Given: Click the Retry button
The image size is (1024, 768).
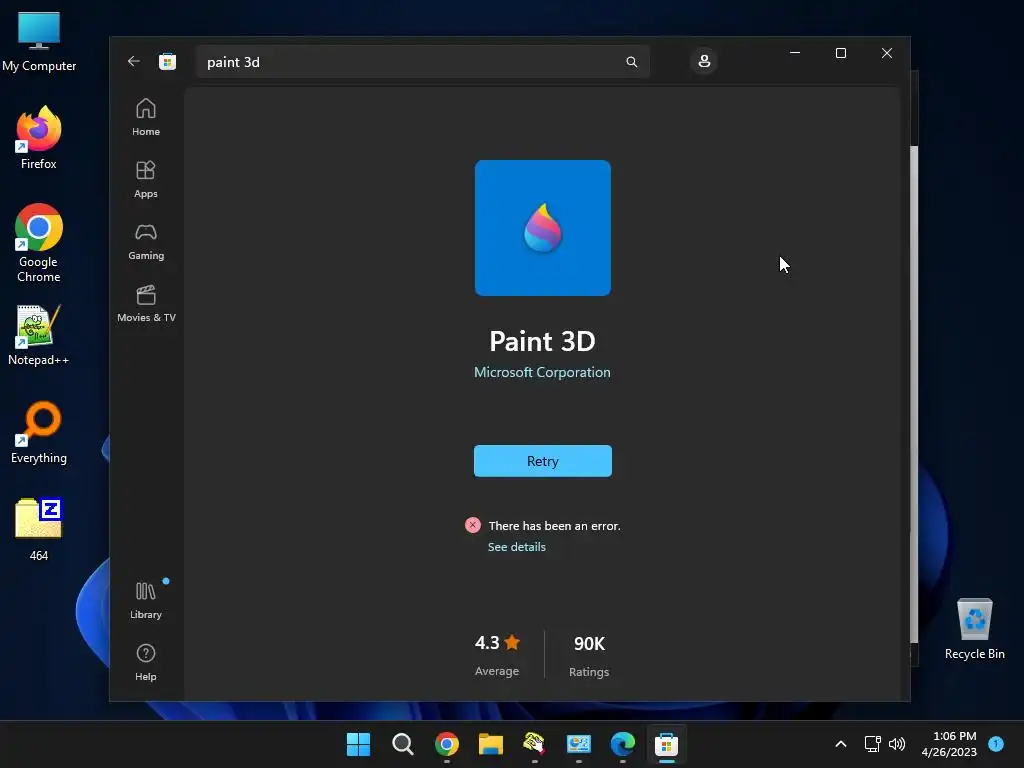Looking at the screenshot, I should [543, 461].
